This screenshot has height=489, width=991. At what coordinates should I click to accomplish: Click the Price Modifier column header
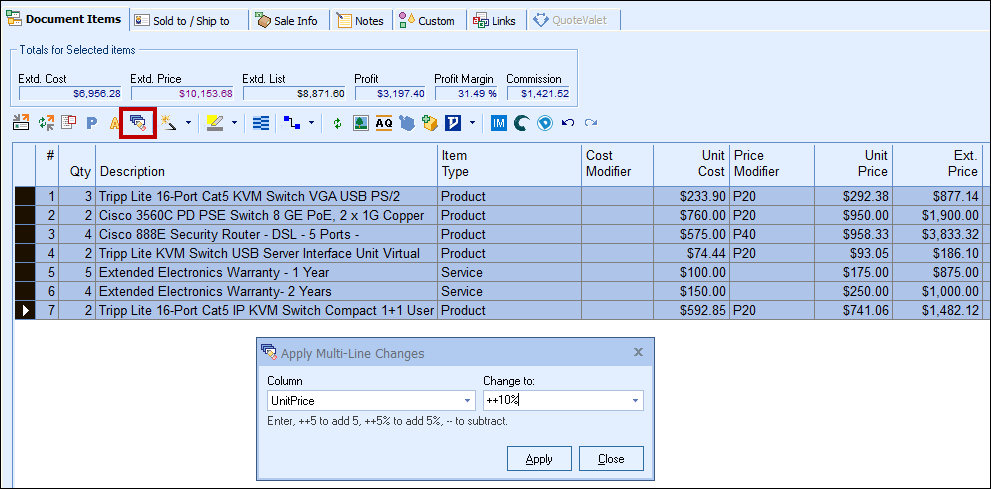point(772,164)
